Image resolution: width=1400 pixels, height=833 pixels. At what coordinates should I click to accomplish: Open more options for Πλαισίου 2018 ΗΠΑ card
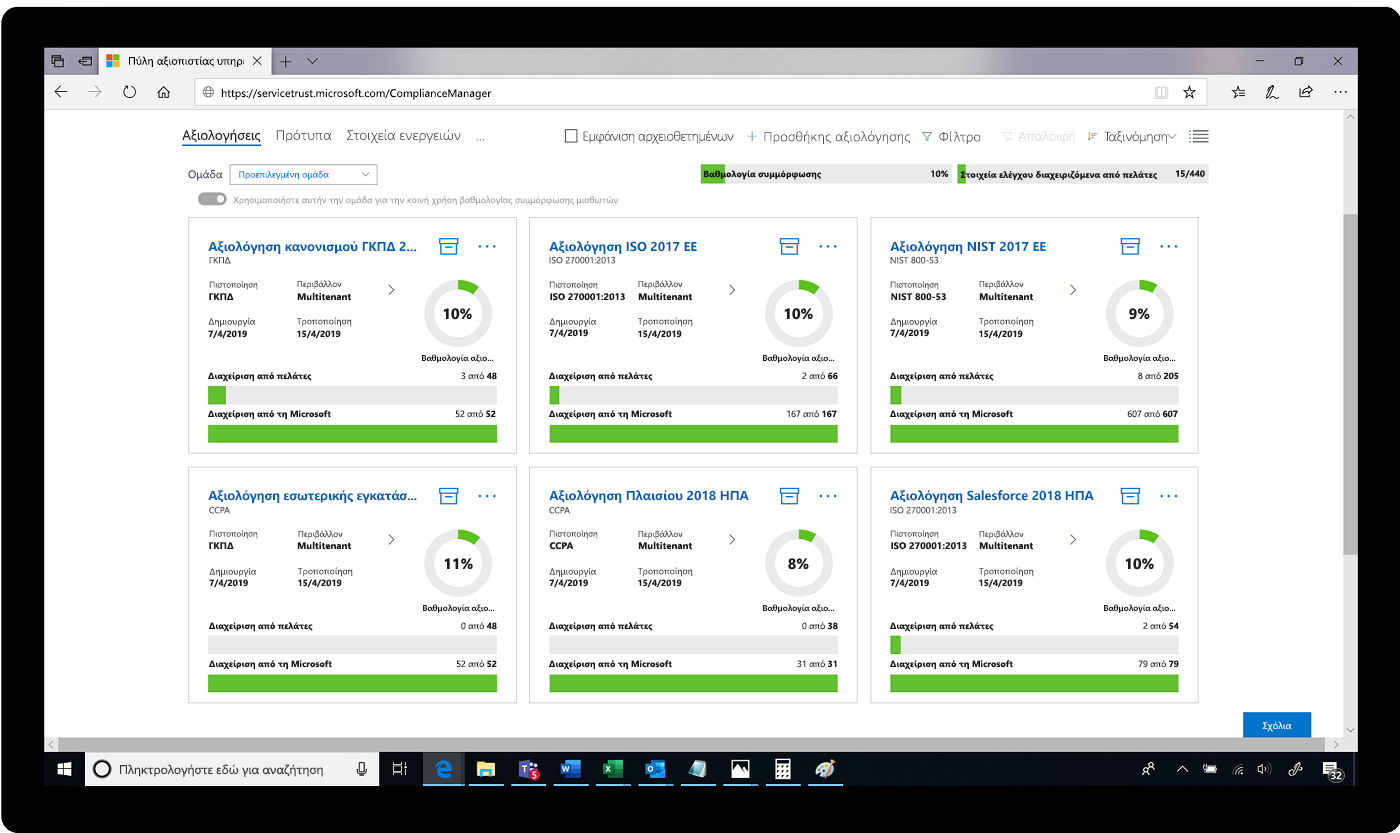tap(828, 496)
